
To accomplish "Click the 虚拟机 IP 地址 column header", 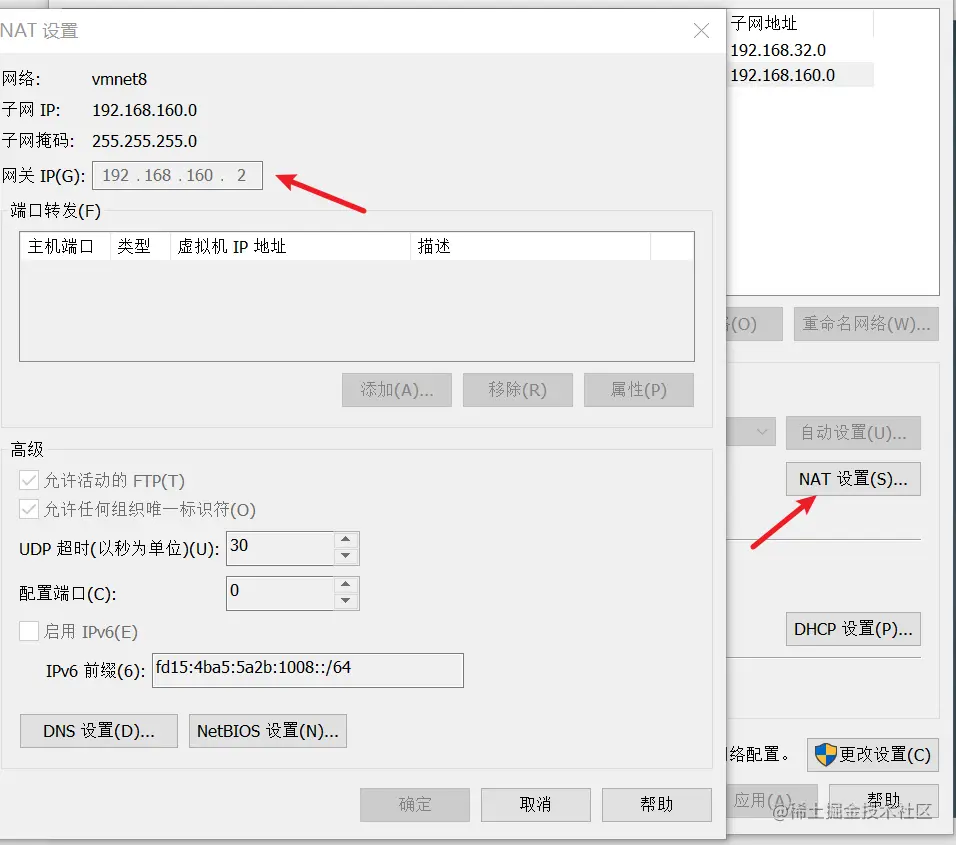I will pos(290,246).
